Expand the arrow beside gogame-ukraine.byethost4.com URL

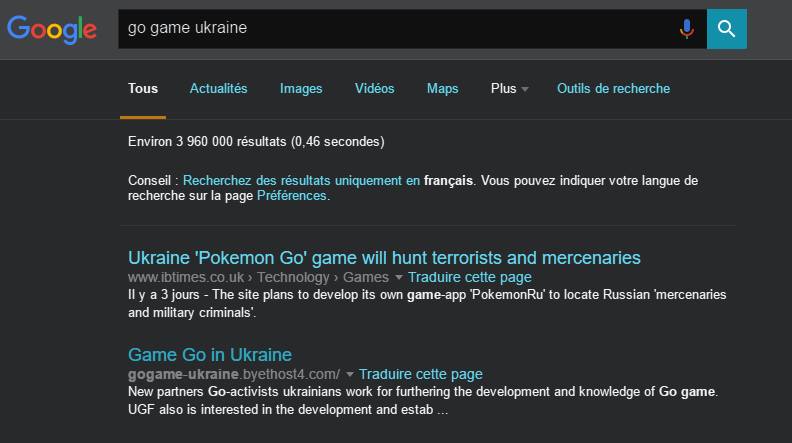pos(350,375)
